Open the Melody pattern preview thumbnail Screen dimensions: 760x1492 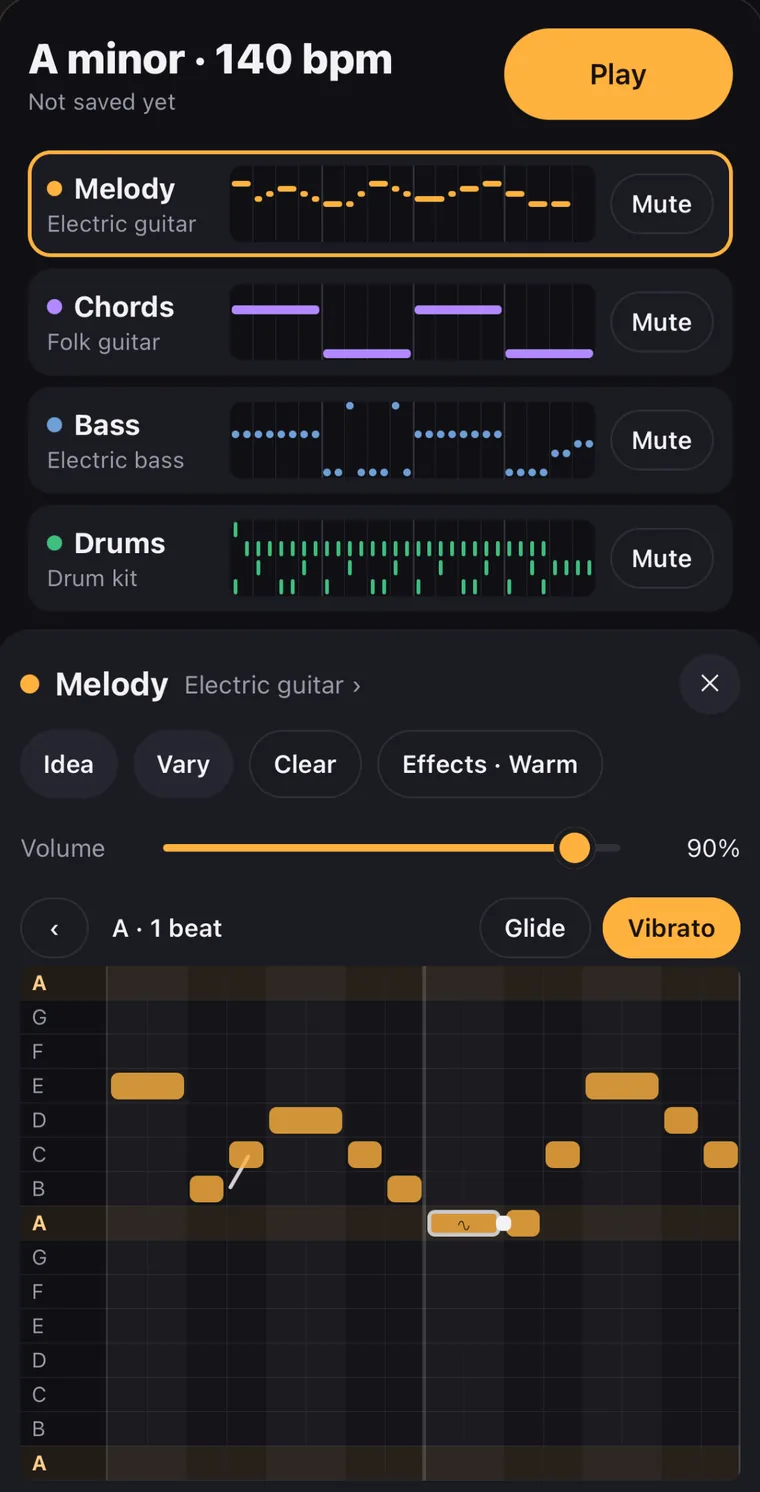click(412, 204)
